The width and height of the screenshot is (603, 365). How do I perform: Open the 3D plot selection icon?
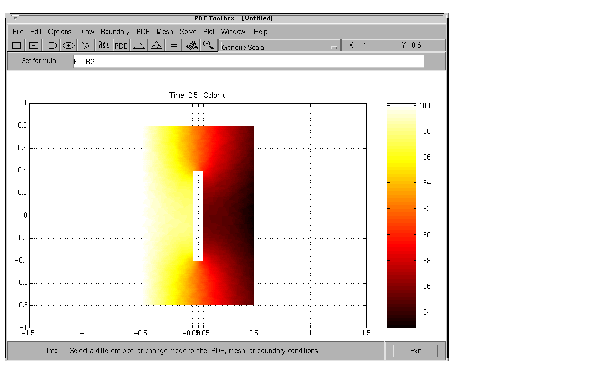tap(192, 45)
